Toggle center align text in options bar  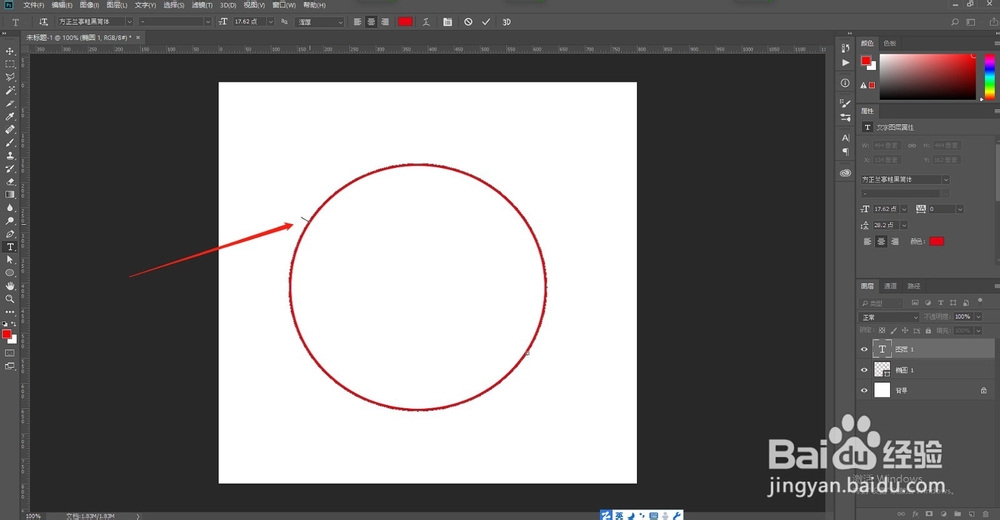tap(371, 22)
